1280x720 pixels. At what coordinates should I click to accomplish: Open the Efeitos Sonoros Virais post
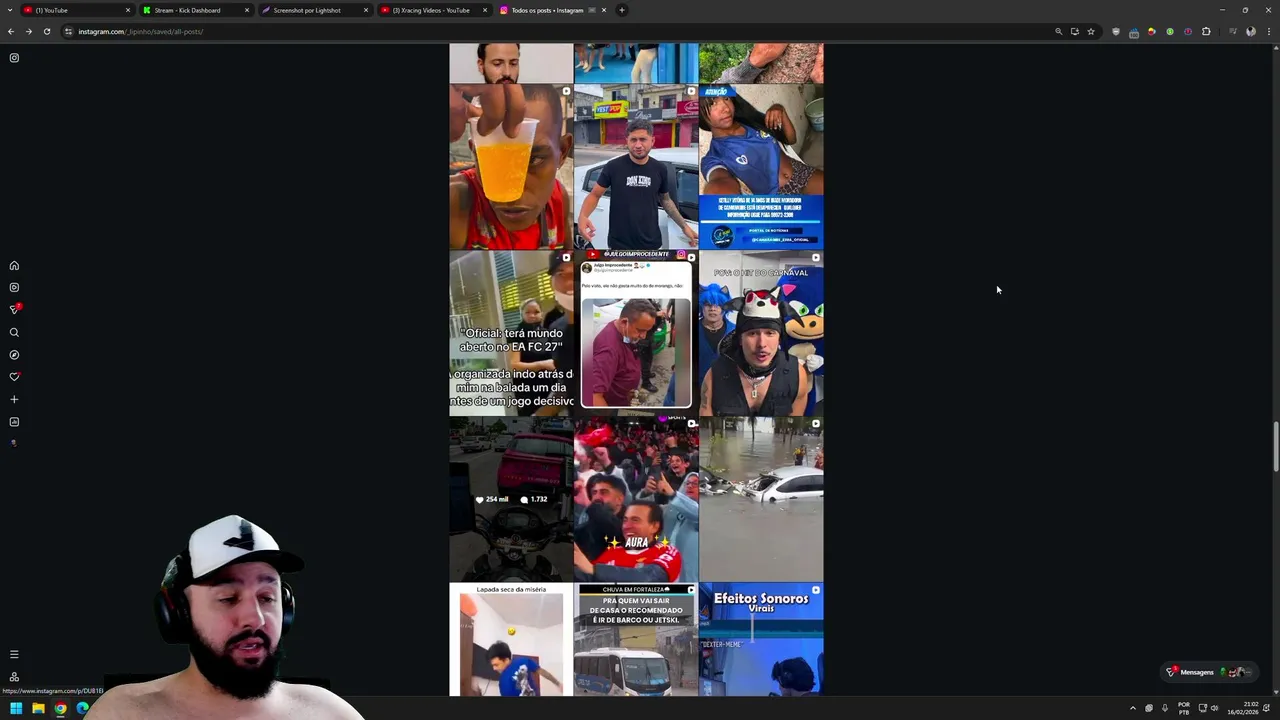pyautogui.click(x=761, y=640)
